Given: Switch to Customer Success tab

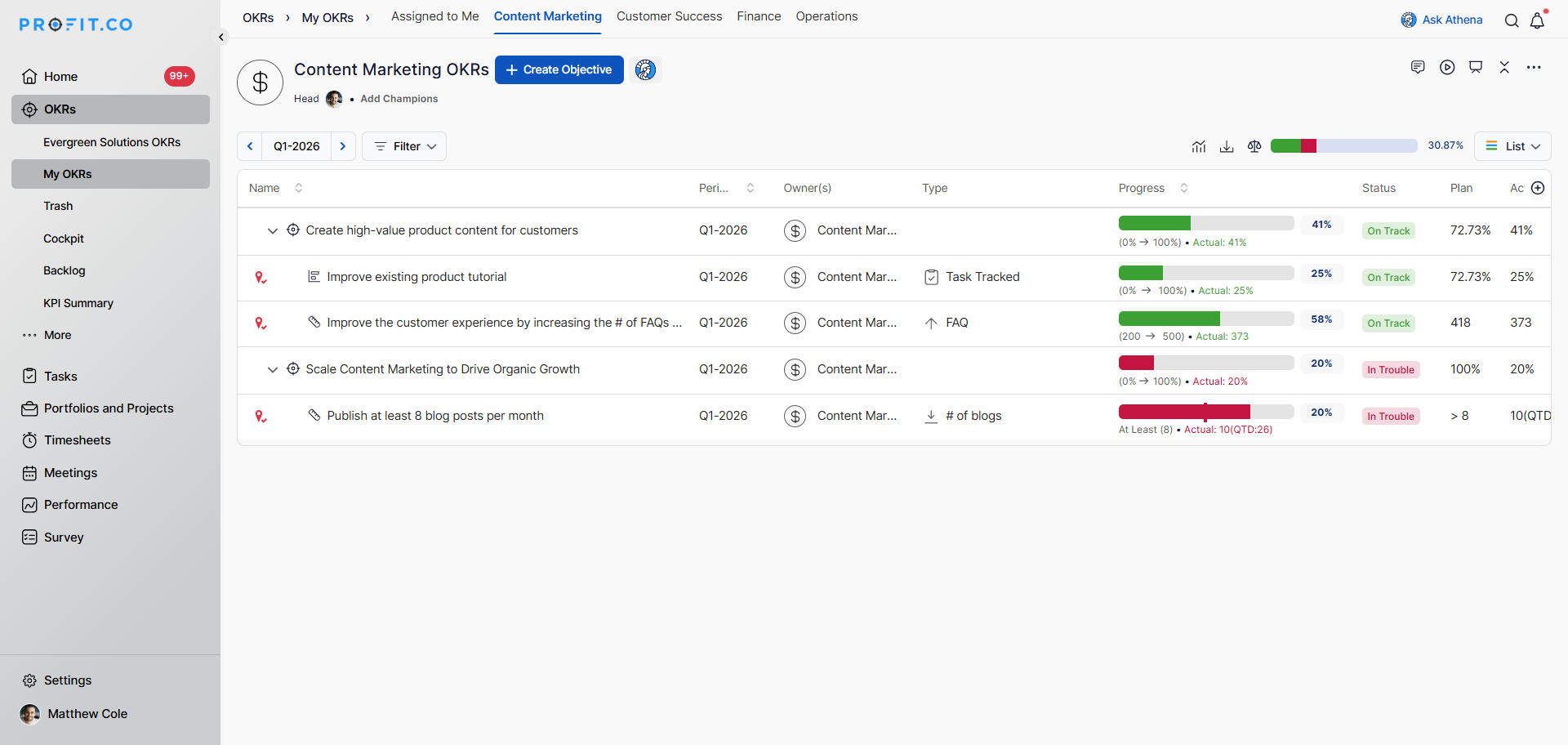Looking at the screenshot, I should pyautogui.click(x=669, y=16).
